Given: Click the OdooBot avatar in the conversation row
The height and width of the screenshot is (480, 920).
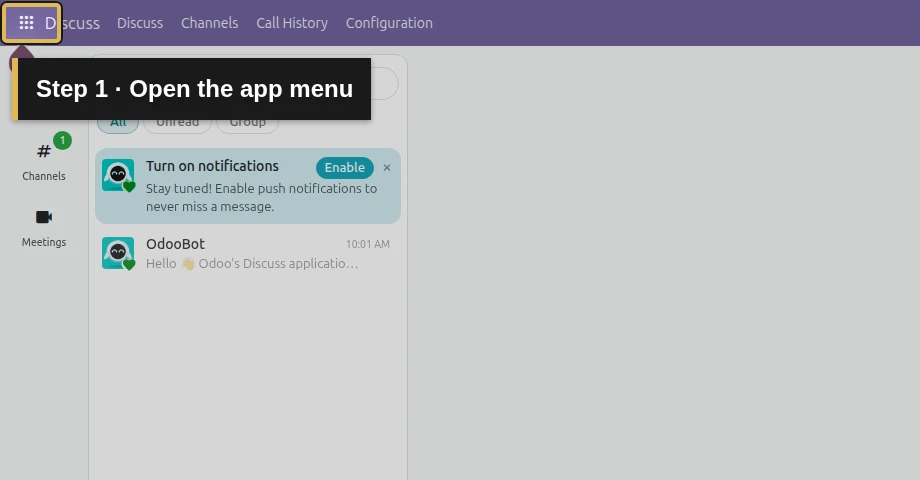Looking at the screenshot, I should (118, 253).
